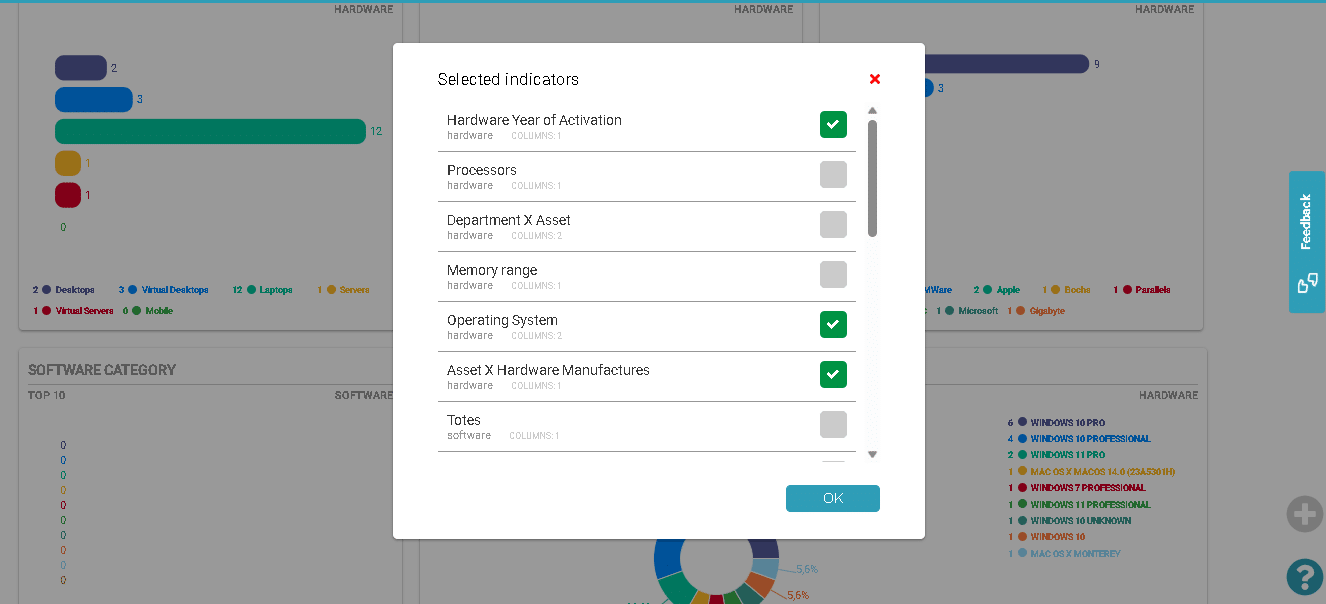1326x604 pixels.
Task: Open the help question mark icon
Action: pyautogui.click(x=1305, y=577)
